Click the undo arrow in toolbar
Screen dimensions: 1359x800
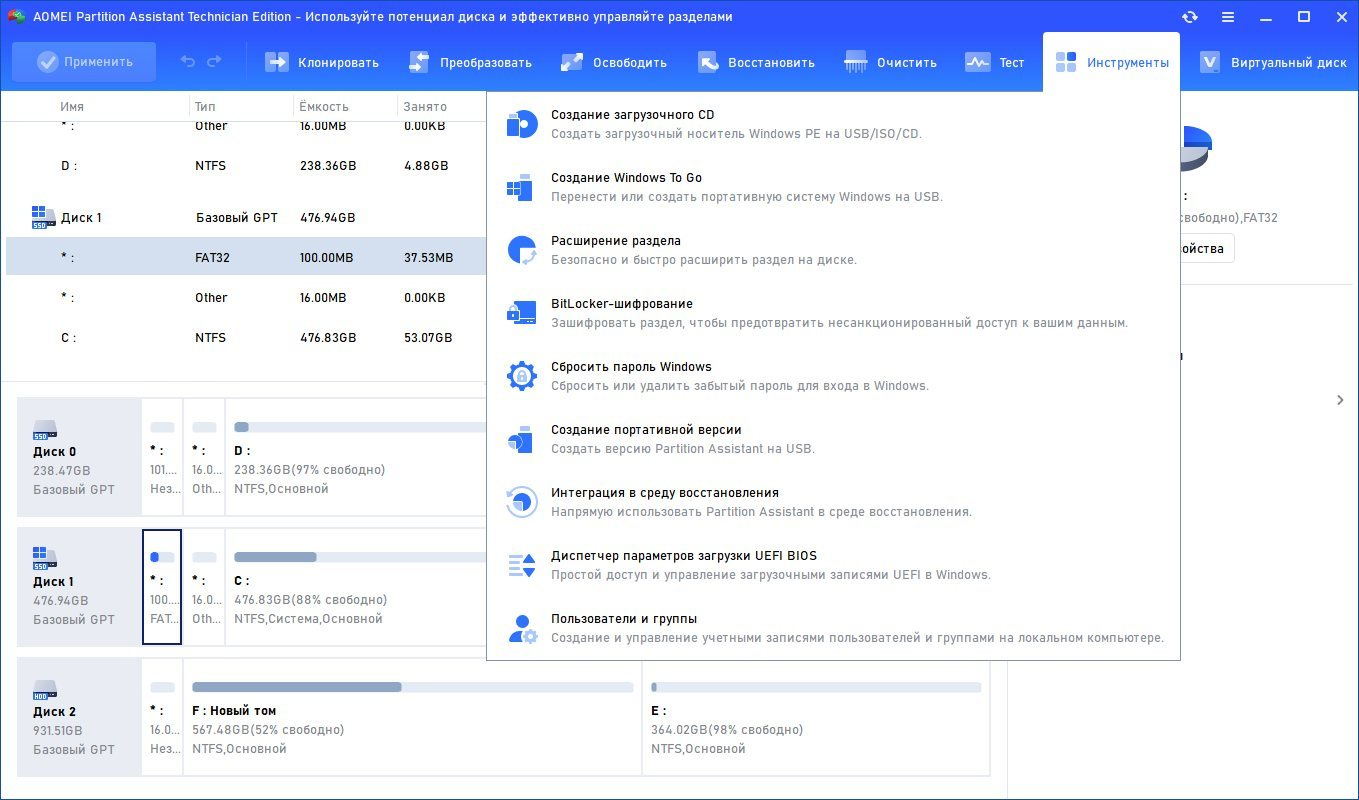click(x=188, y=62)
